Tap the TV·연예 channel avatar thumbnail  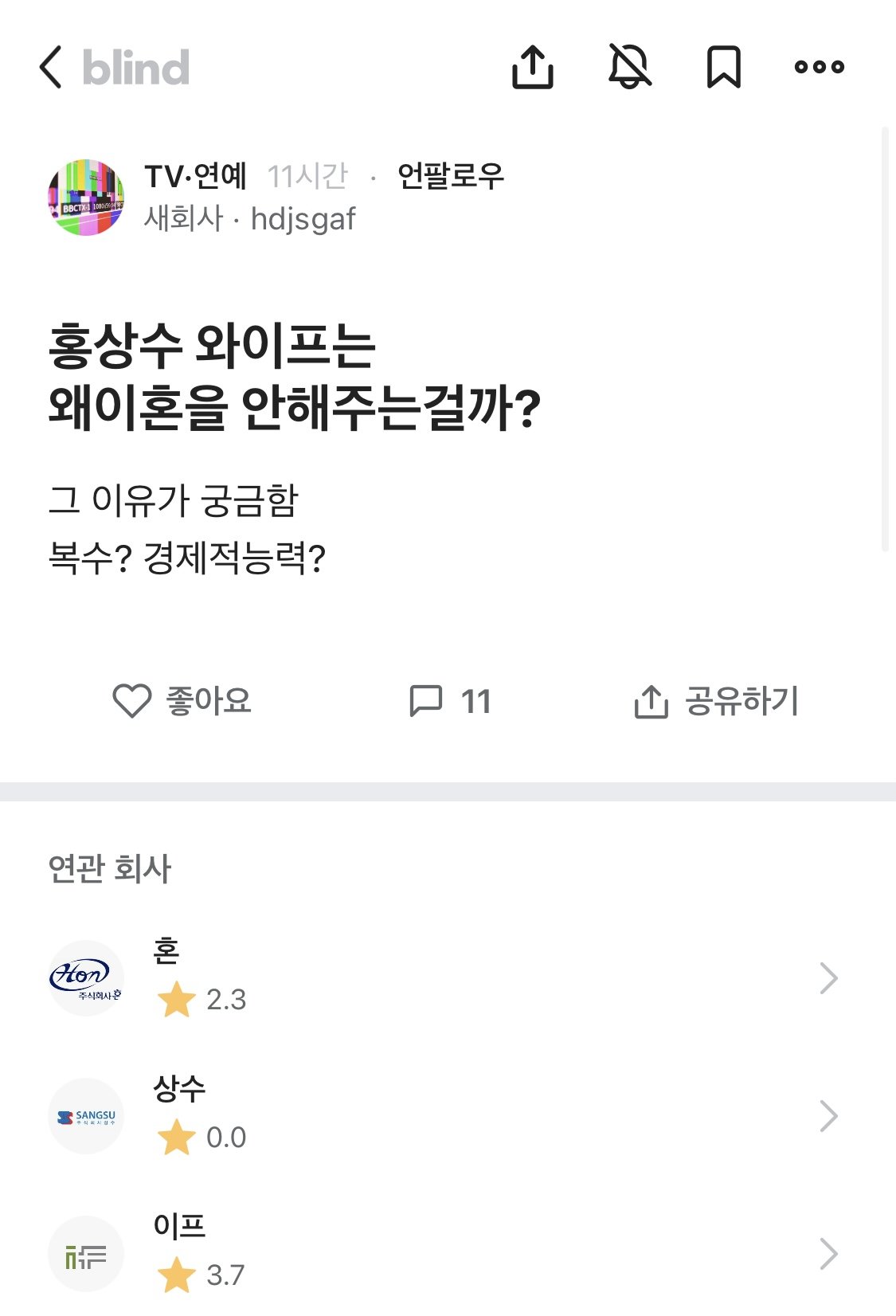point(86,198)
